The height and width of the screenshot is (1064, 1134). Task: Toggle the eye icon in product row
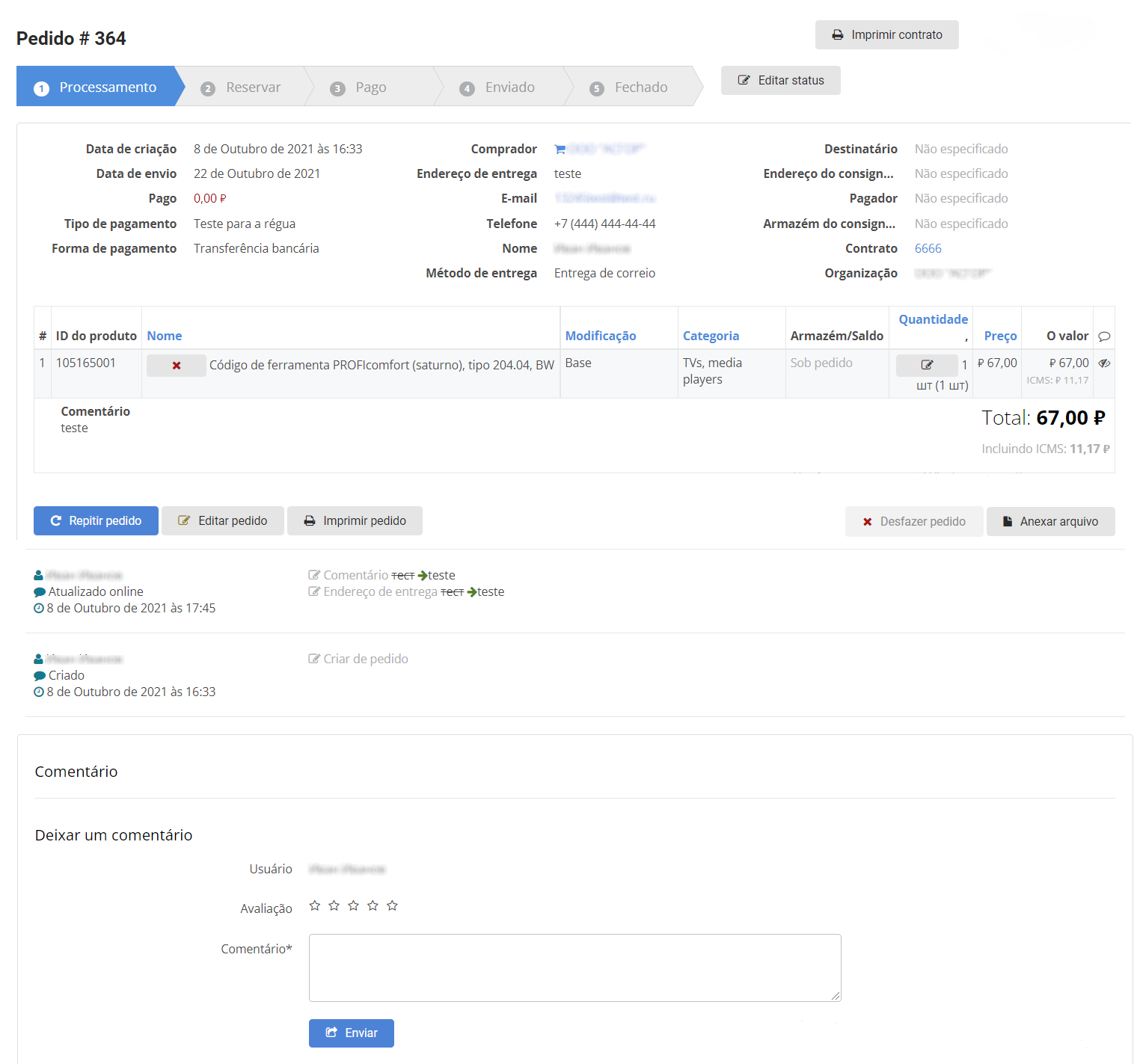[x=1104, y=363]
